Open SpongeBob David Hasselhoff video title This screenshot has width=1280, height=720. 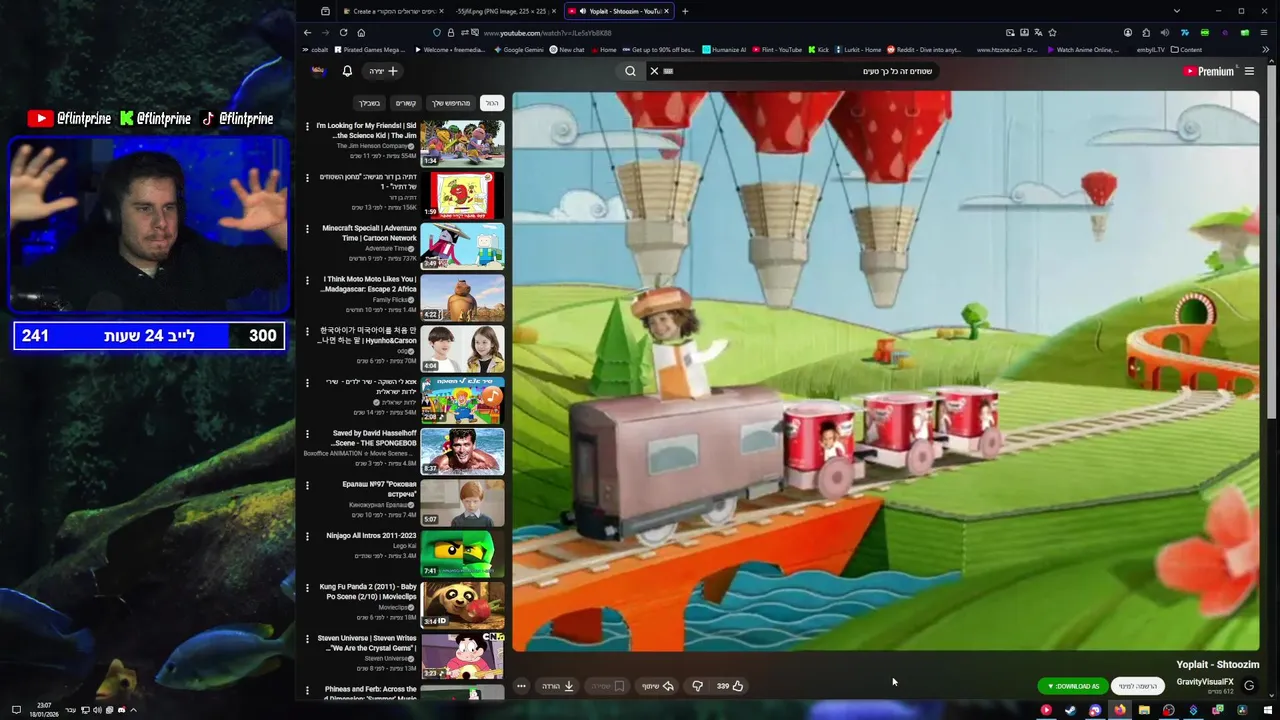click(374, 438)
